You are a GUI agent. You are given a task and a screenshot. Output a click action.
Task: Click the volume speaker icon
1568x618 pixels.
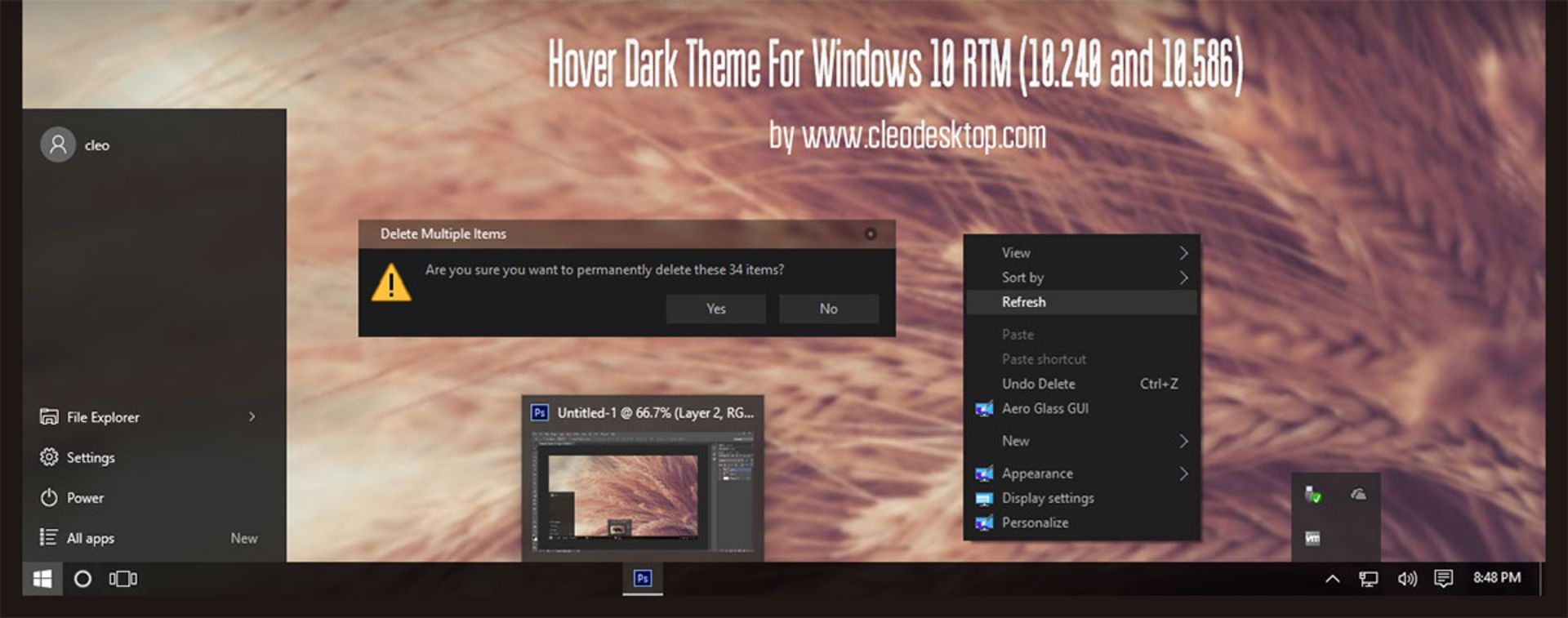1406,579
